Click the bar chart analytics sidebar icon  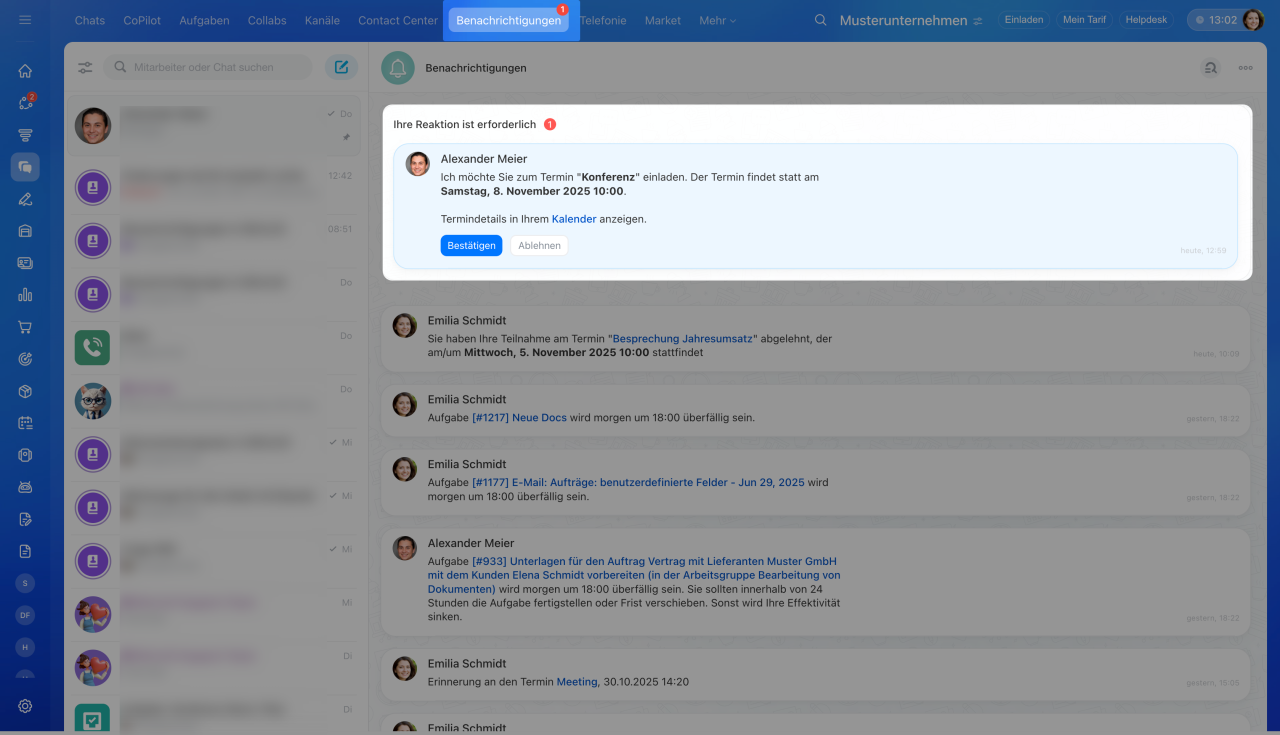point(25,295)
